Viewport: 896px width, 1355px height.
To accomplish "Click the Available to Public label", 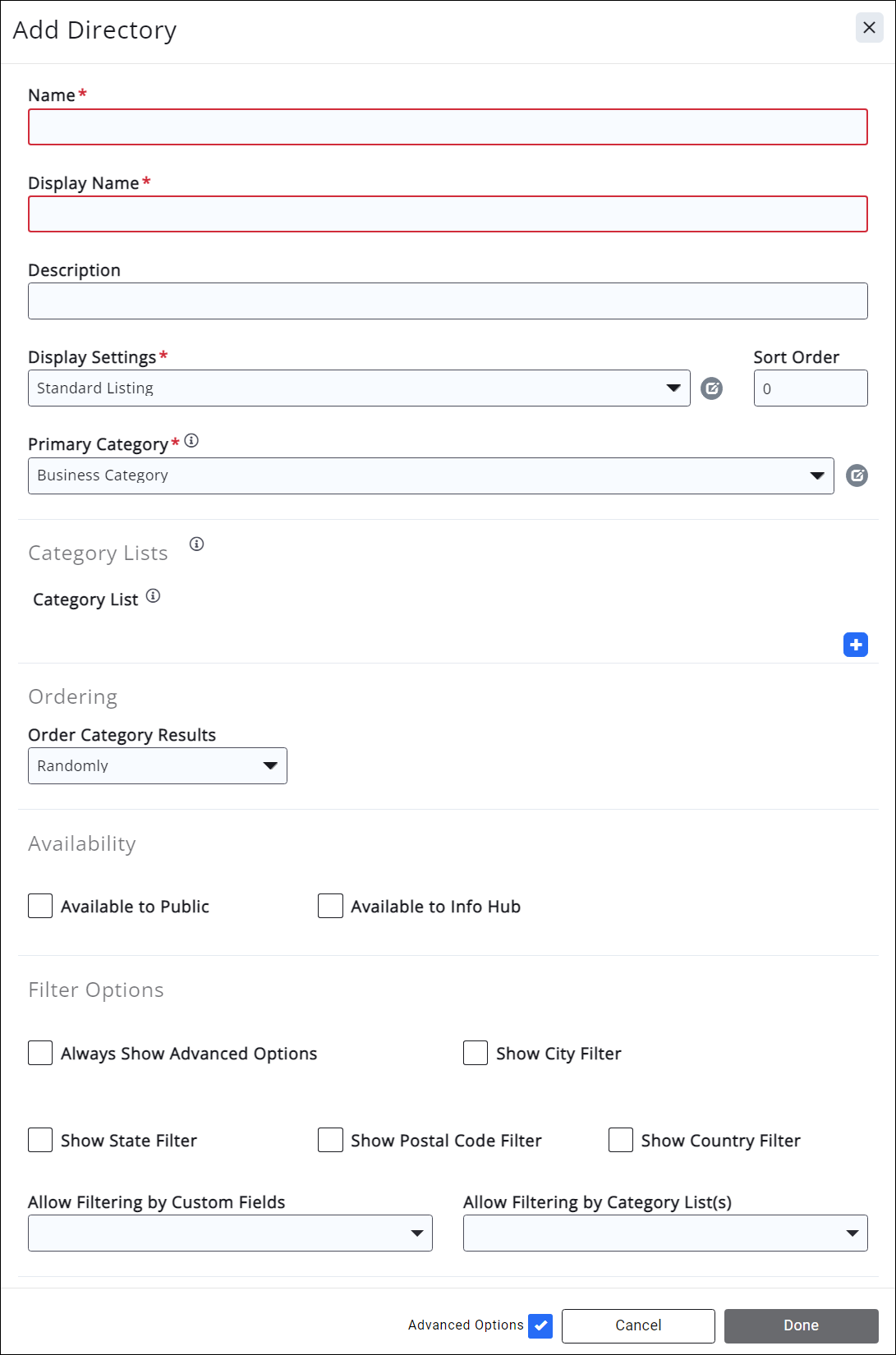I will 135,907.
